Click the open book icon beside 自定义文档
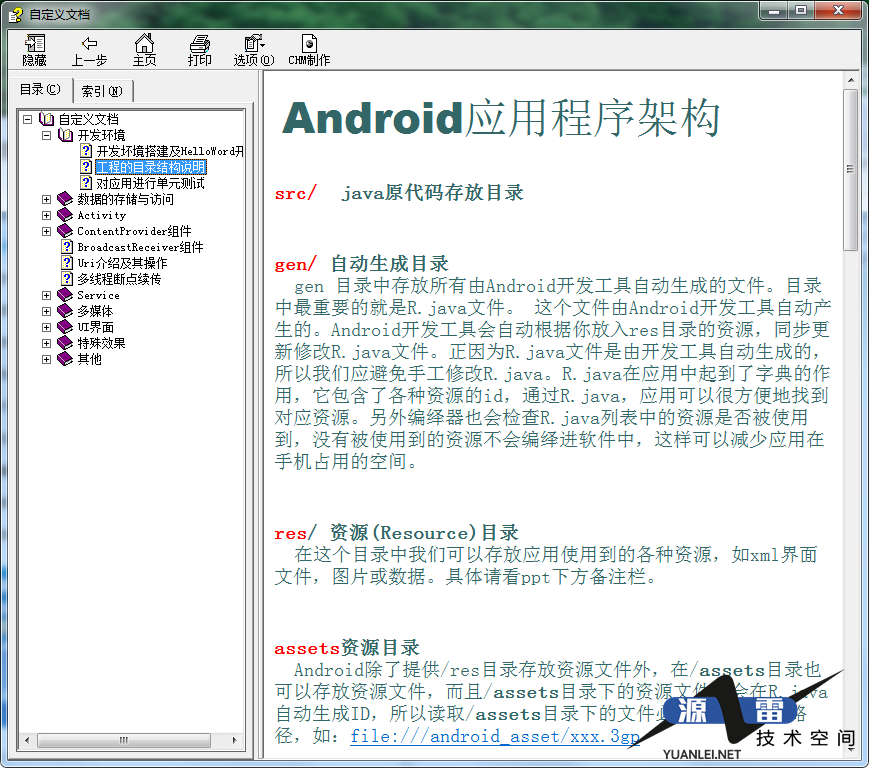This screenshot has width=869, height=768. coord(47,119)
